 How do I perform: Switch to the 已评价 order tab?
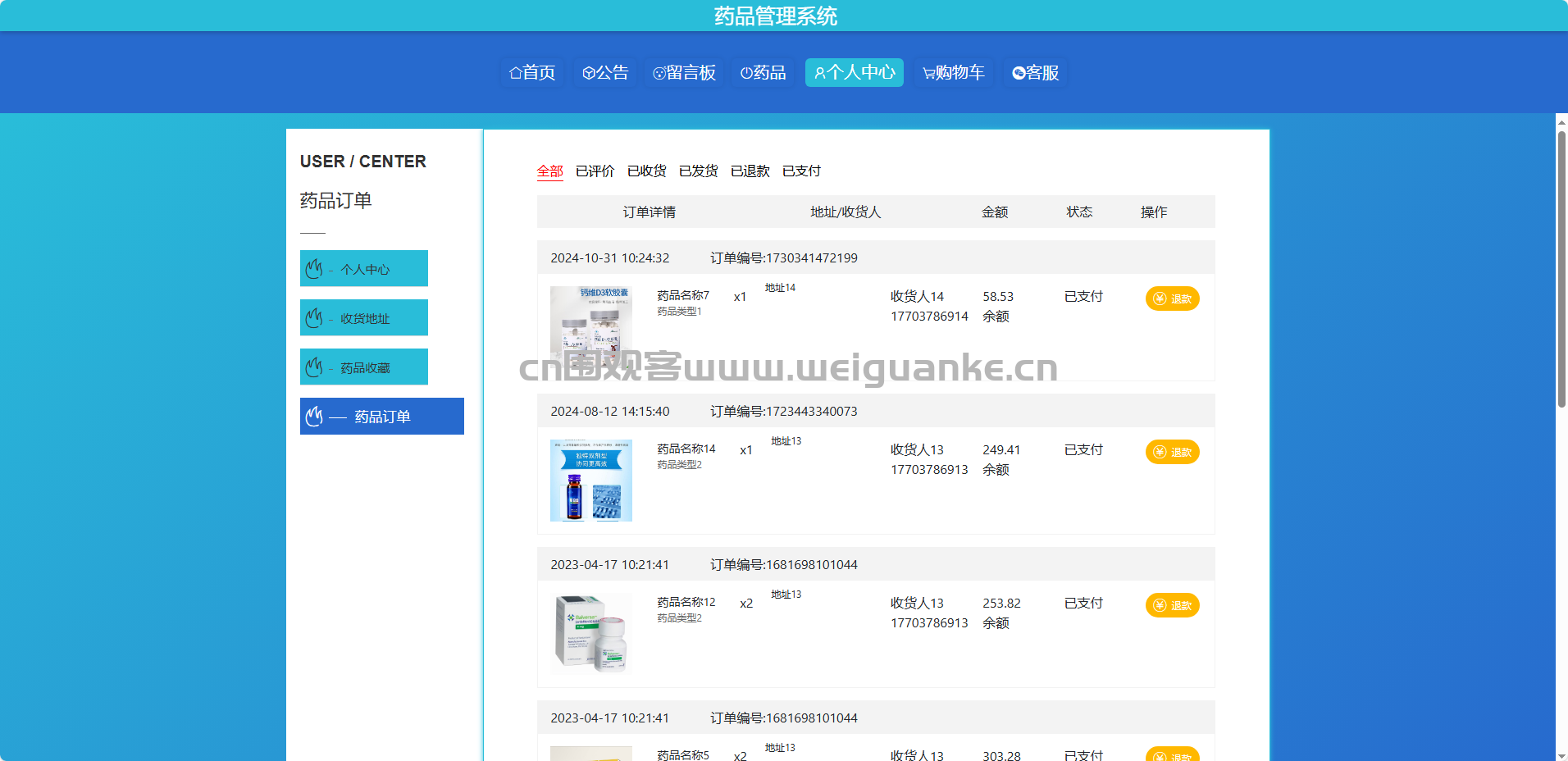pyautogui.click(x=595, y=171)
